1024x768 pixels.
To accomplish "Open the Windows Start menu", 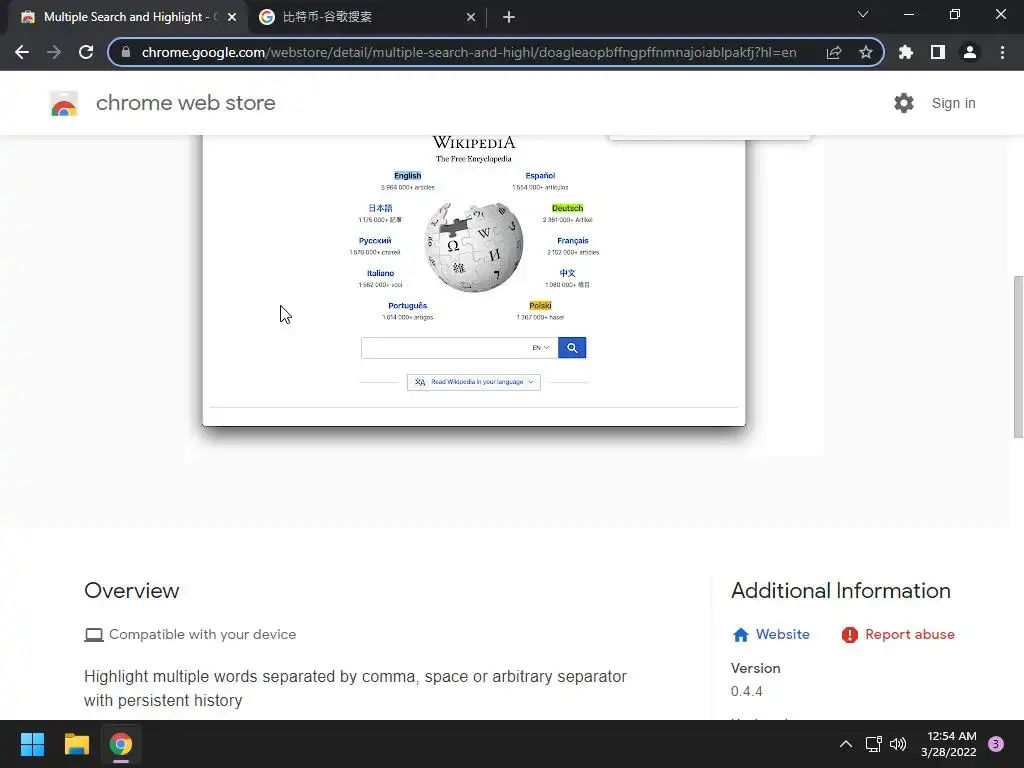I will tap(32, 744).
